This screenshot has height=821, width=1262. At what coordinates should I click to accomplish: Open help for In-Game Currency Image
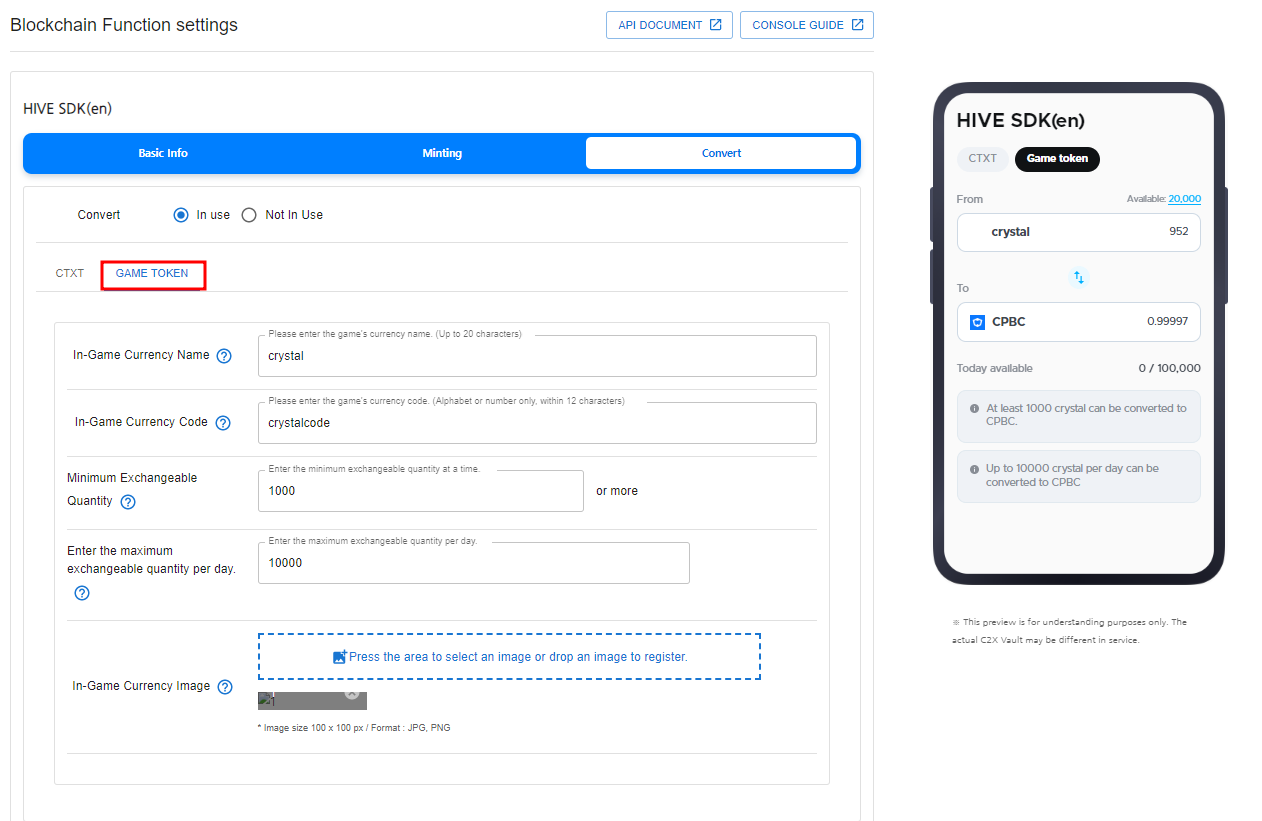click(225, 687)
